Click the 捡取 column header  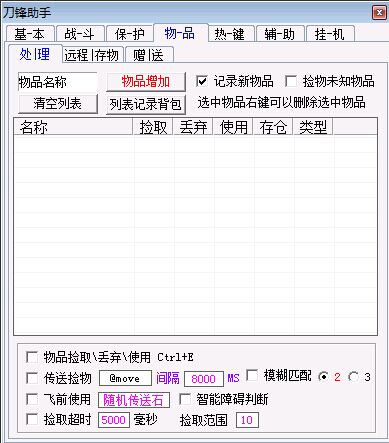153,127
